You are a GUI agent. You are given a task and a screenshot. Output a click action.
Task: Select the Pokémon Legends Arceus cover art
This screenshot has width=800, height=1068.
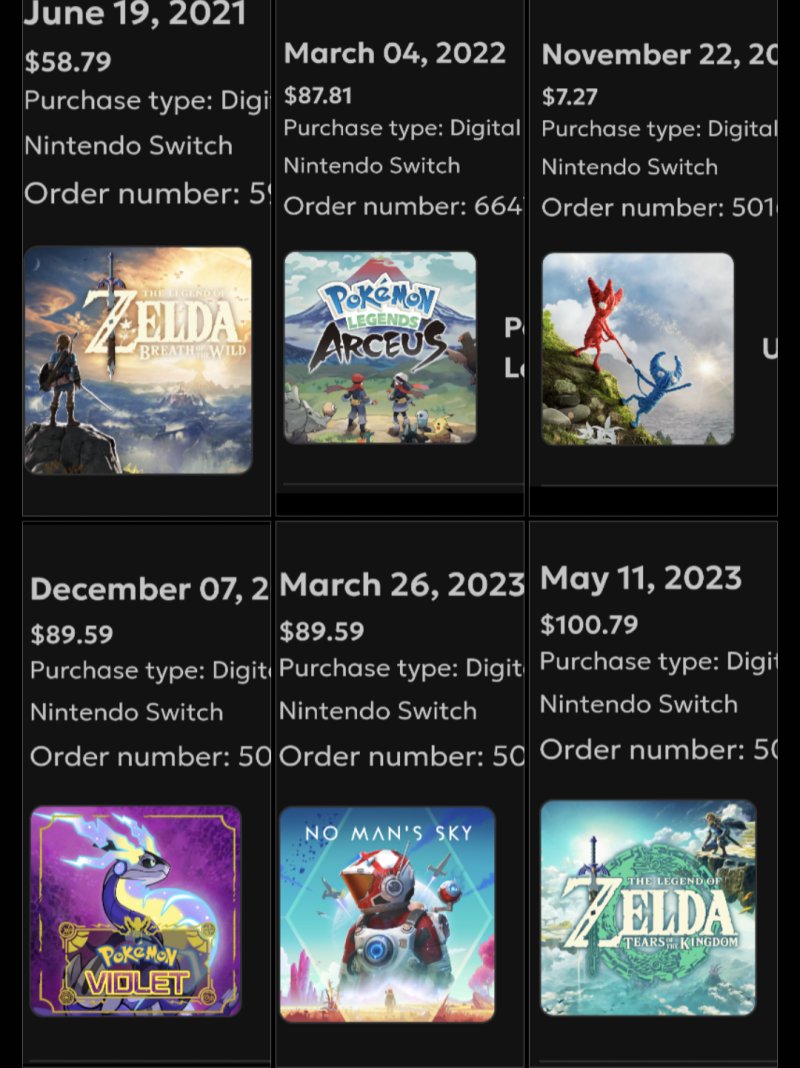[x=380, y=347]
